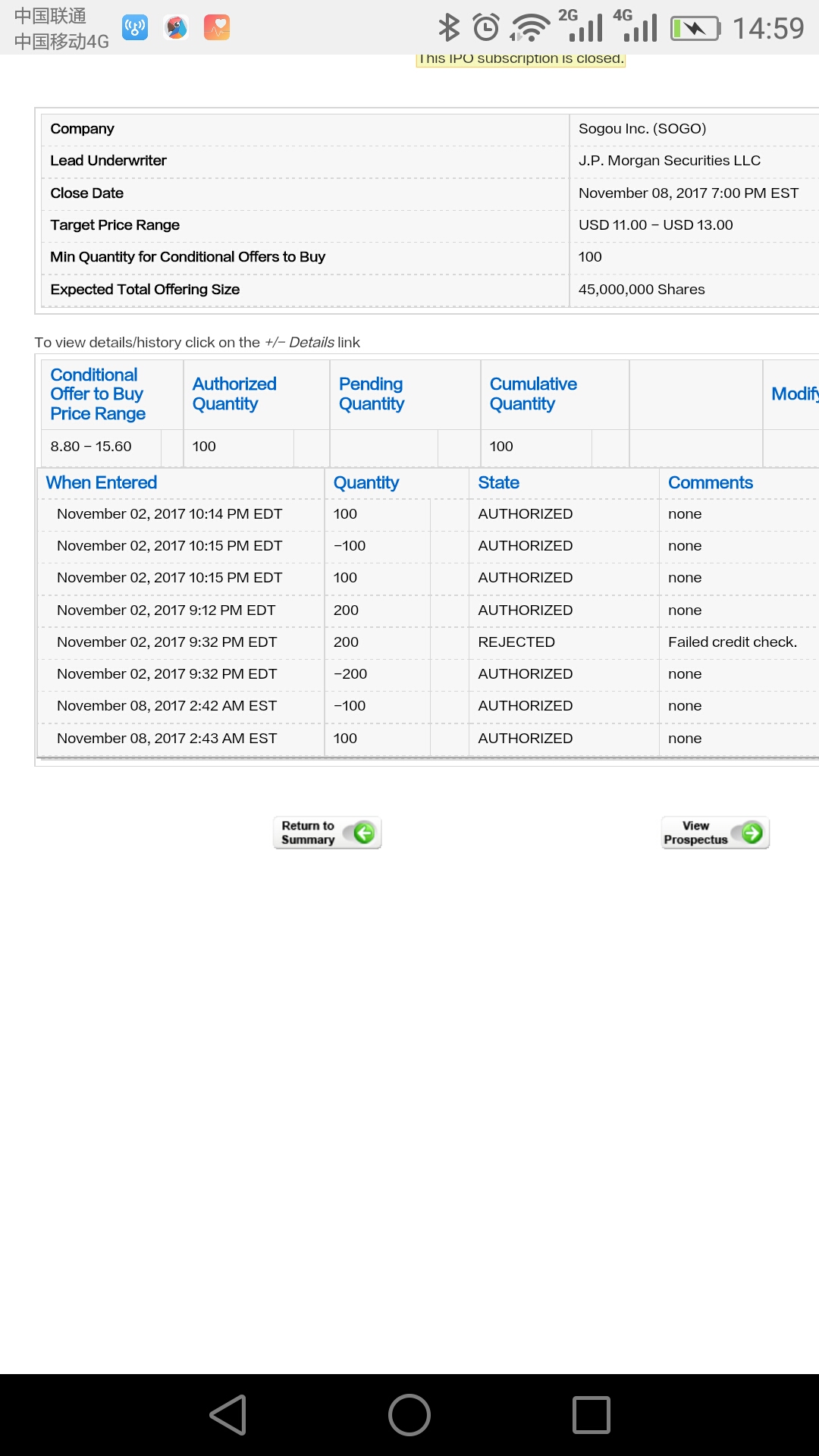Select the USD 11.00 – USD 13.00 value

tap(656, 225)
